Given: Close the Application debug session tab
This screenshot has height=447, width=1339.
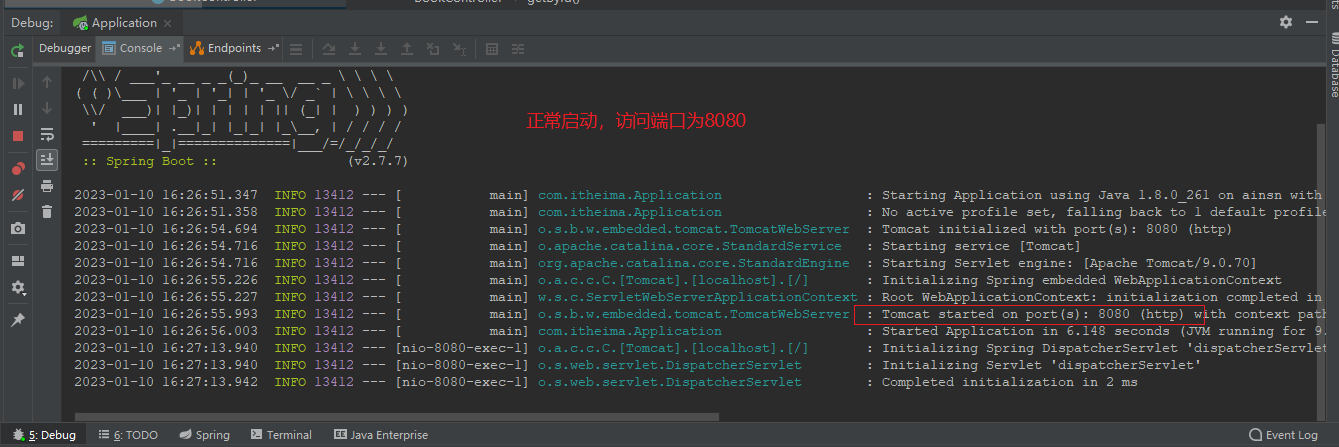Looking at the screenshot, I should coord(169,22).
